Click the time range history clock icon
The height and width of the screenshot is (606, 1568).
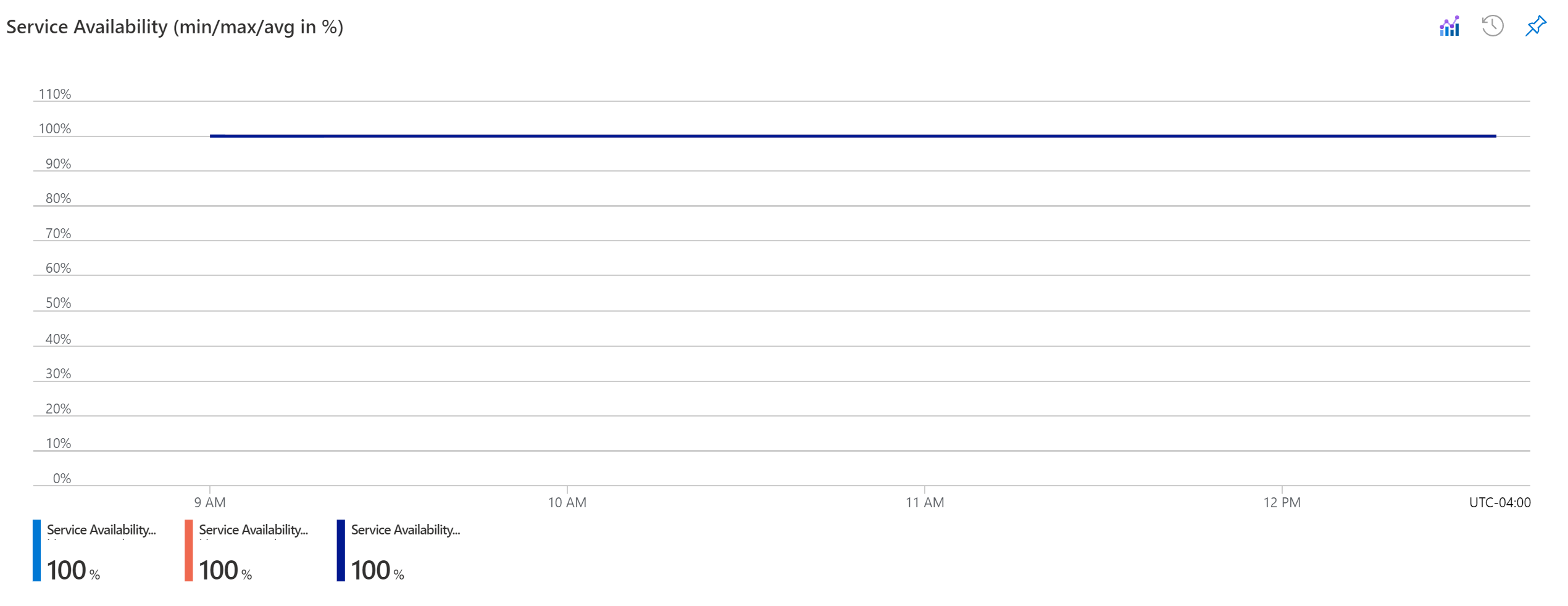[1493, 26]
